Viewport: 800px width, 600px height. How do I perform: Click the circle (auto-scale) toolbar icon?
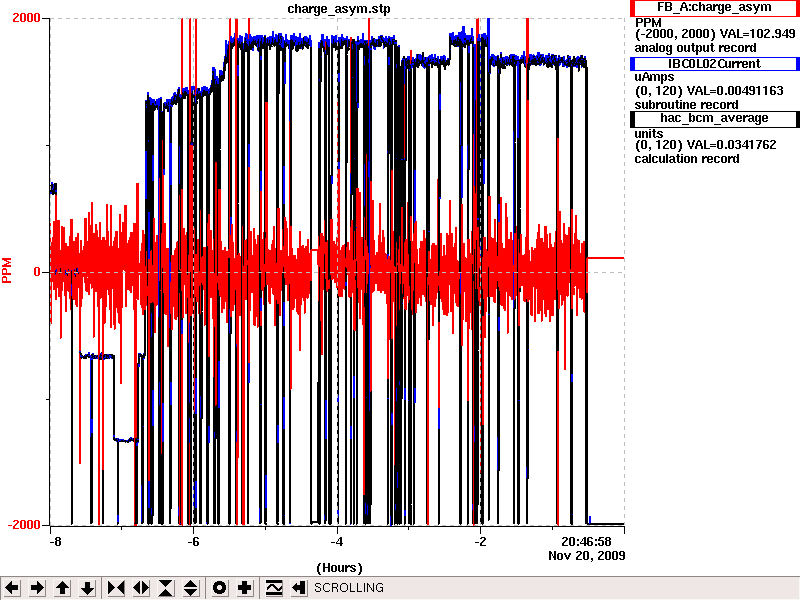click(x=219, y=588)
